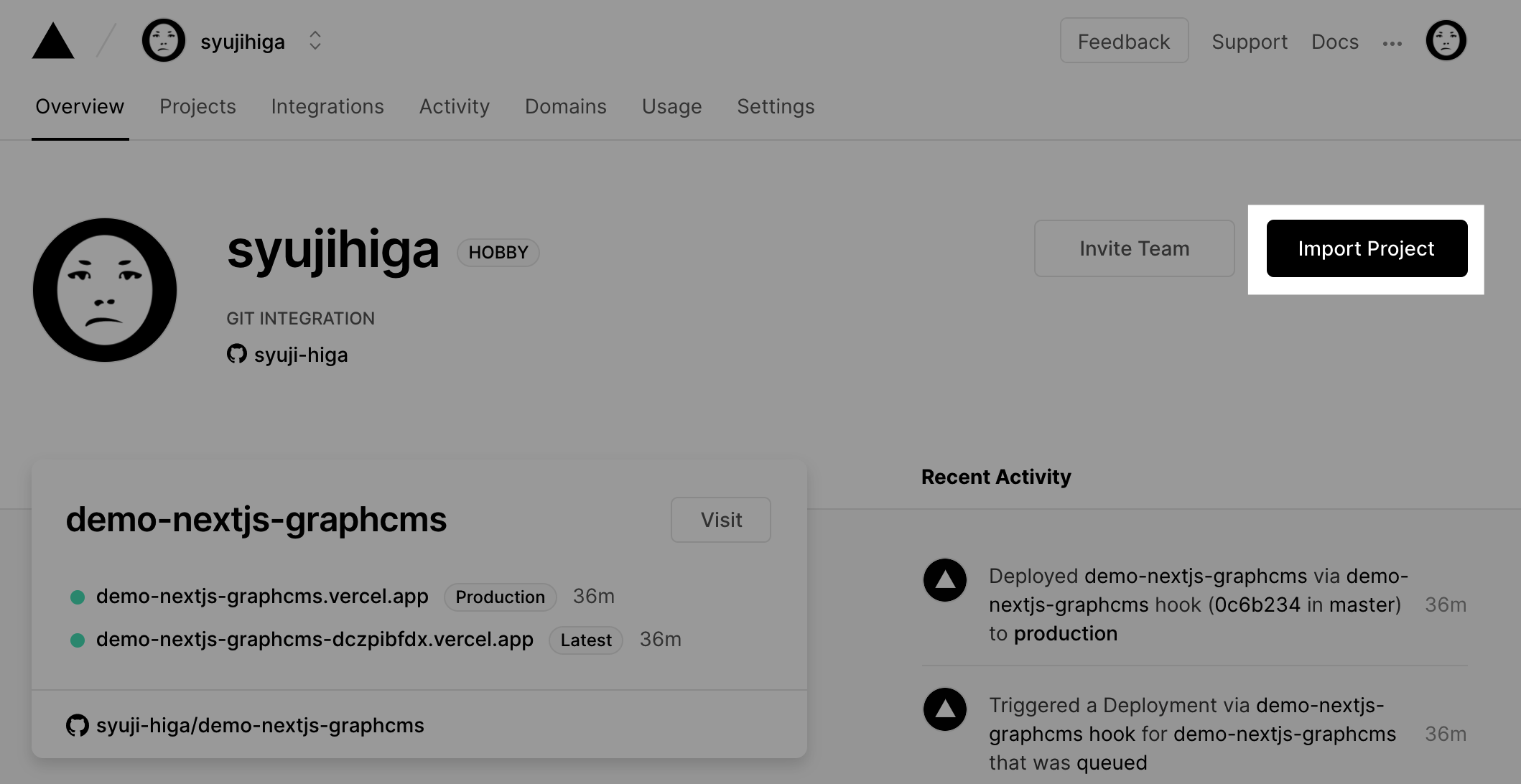
Task: Switch to the Projects tab
Action: coord(197,106)
